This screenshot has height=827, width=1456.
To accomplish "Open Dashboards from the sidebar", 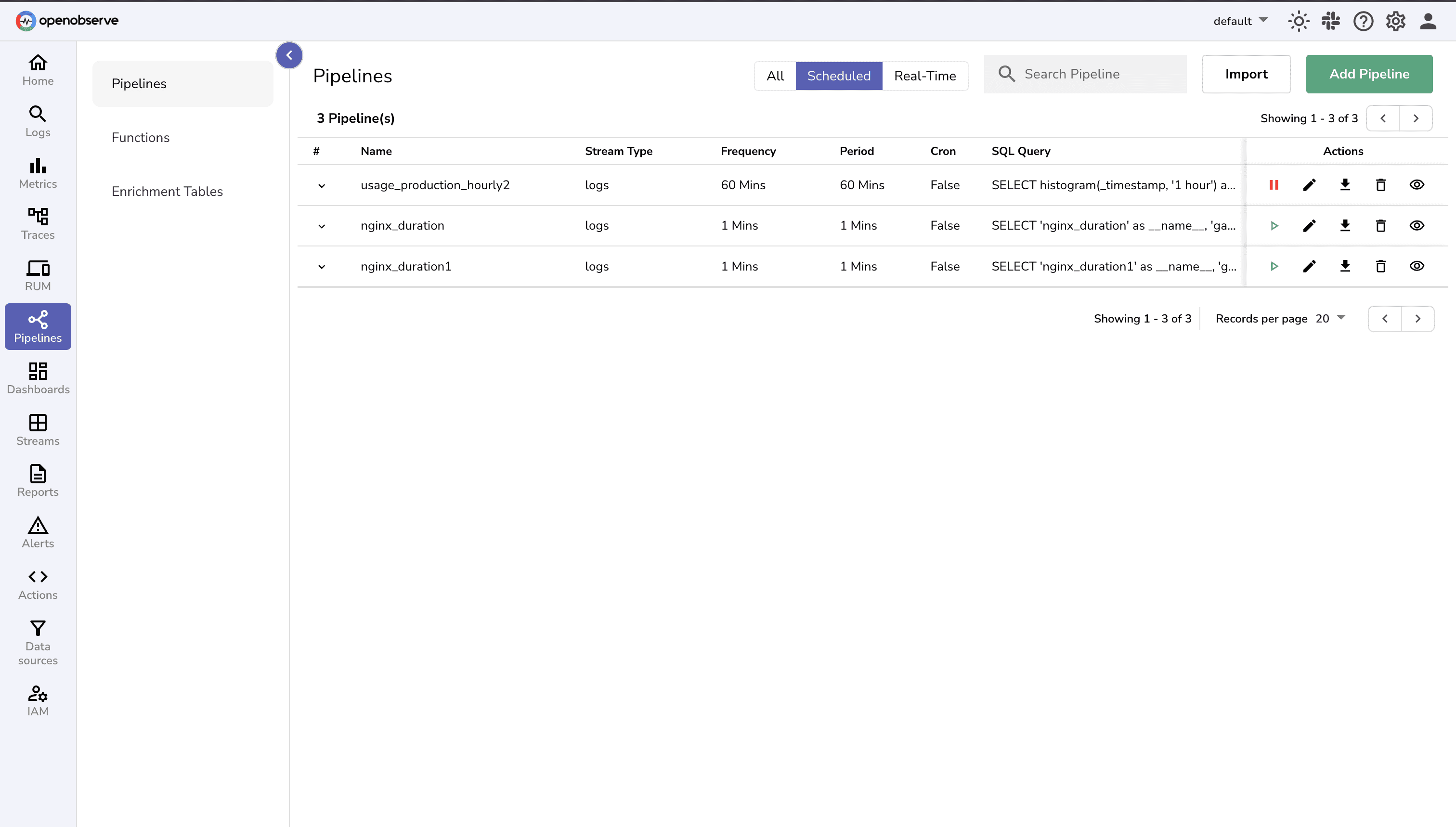I will point(38,378).
